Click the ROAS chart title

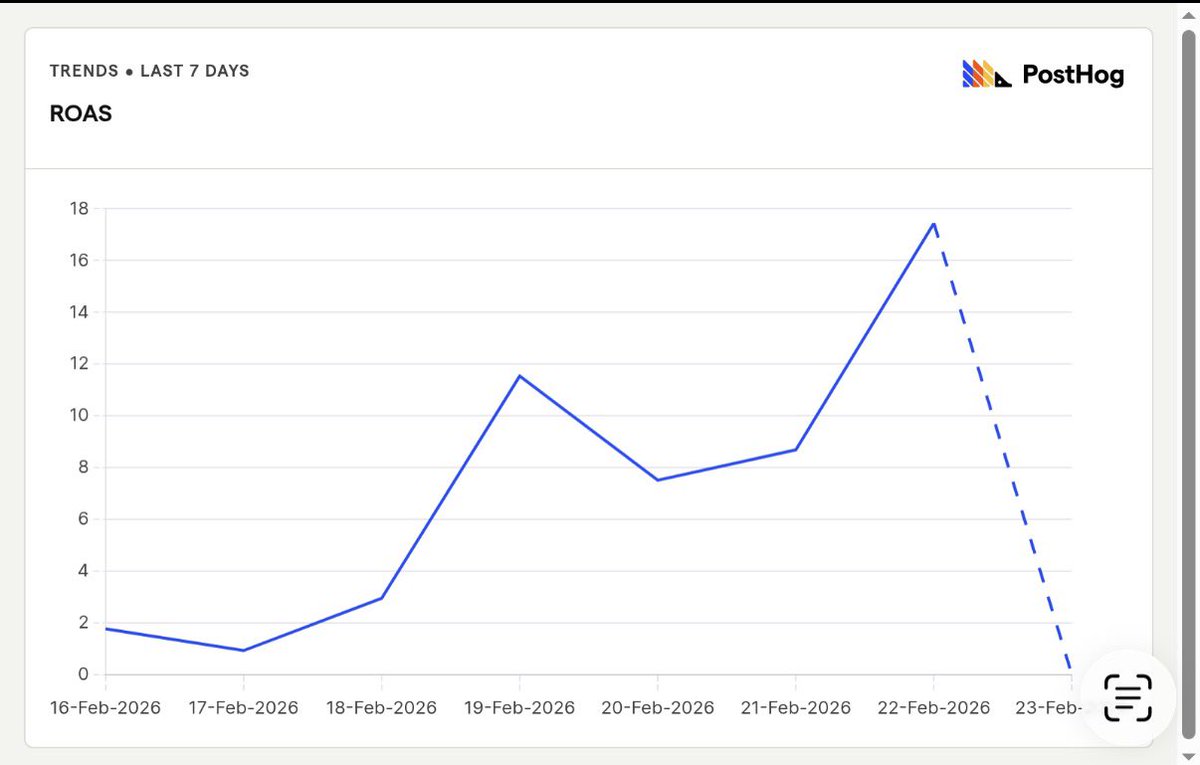click(81, 114)
